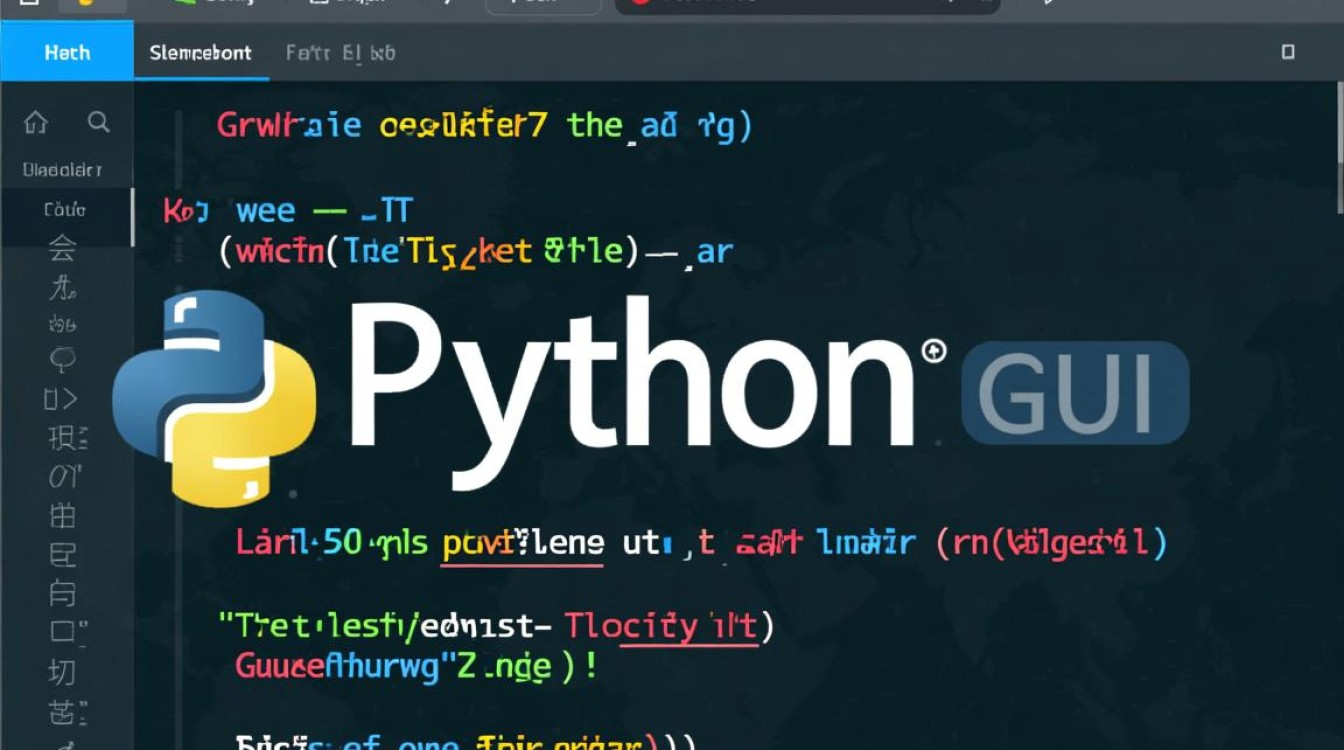
Task: Select the rectangle-with-arrow sidebar icon
Action: click(x=60, y=400)
